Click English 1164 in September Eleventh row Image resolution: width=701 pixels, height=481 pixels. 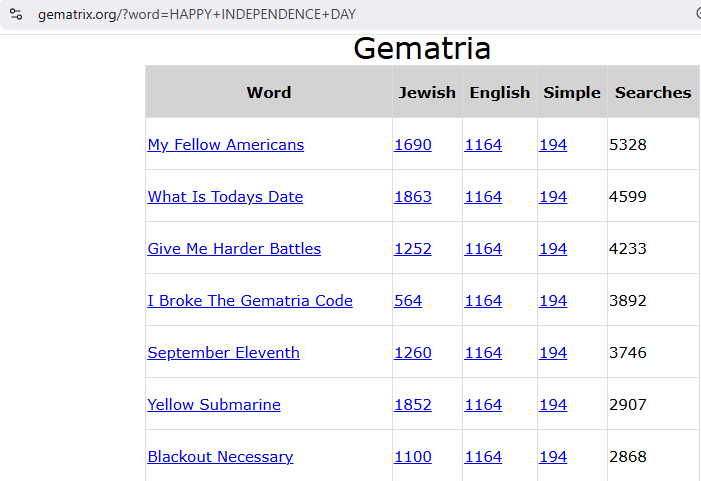coord(483,353)
